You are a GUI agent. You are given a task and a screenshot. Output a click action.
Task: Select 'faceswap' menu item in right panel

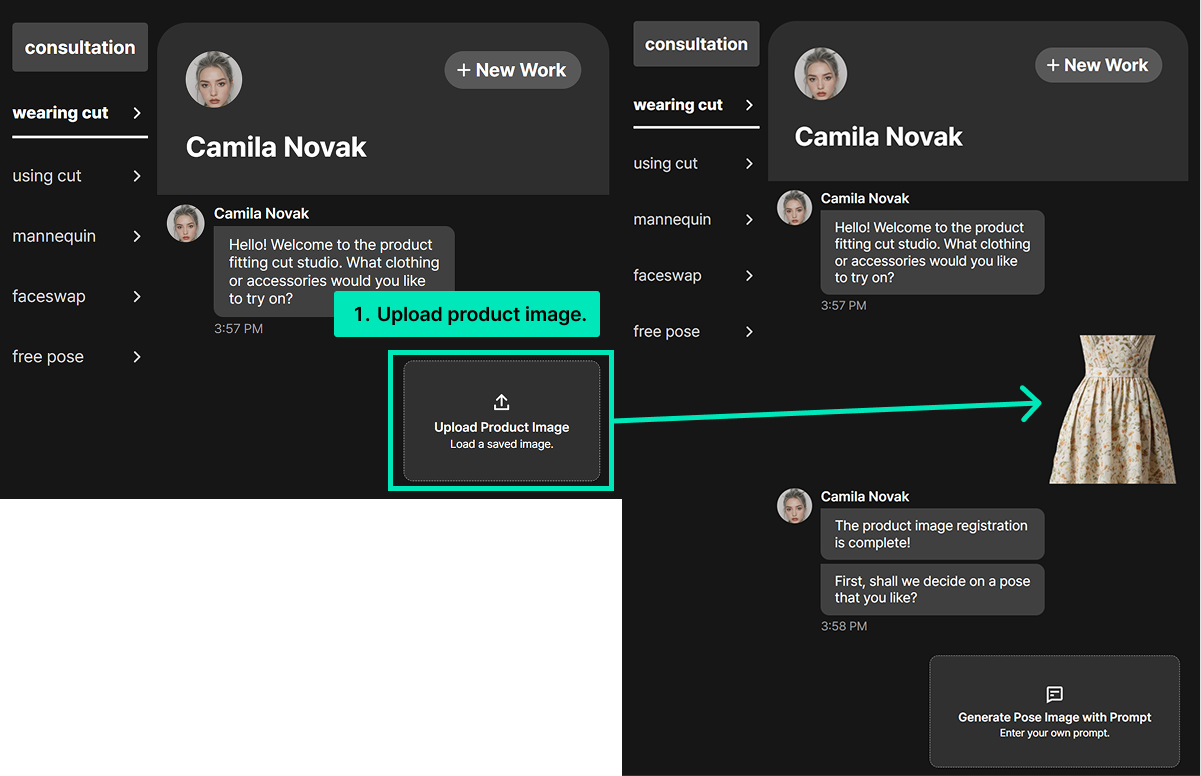click(x=696, y=275)
